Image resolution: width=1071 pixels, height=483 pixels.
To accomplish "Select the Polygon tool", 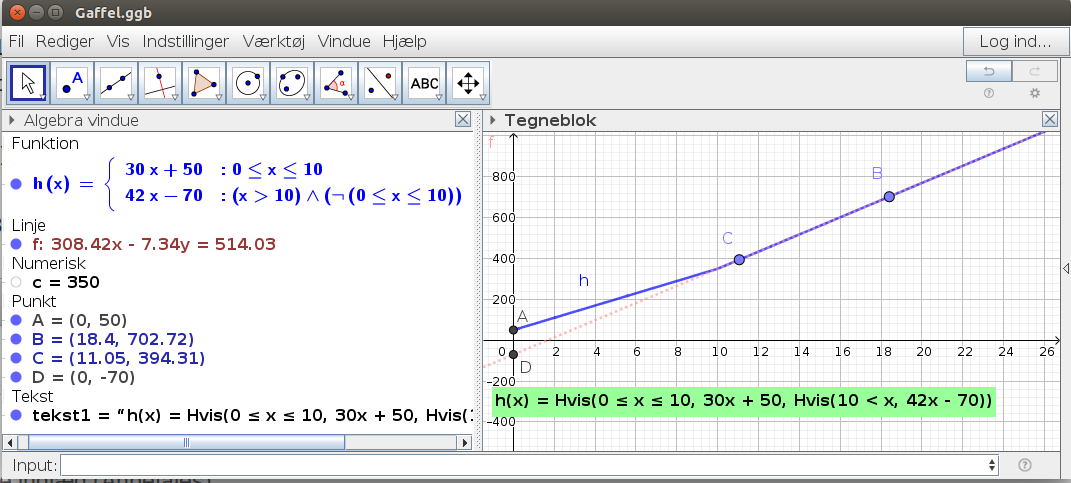I will (x=204, y=83).
